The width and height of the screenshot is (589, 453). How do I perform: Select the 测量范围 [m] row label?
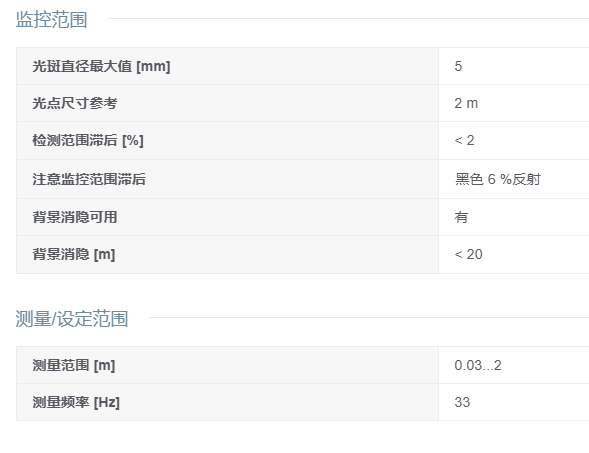(74, 365)
